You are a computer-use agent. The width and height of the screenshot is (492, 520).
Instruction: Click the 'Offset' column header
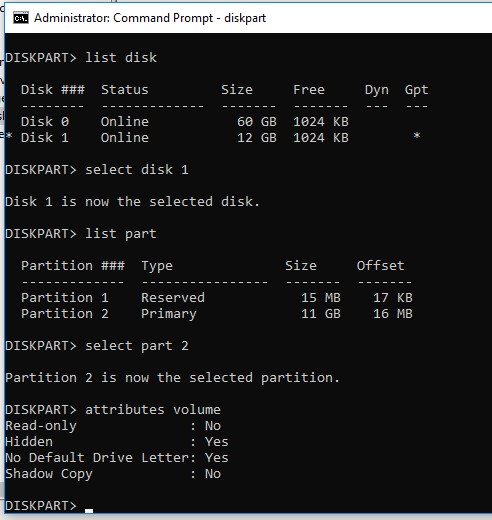click(x=380, y=266)
